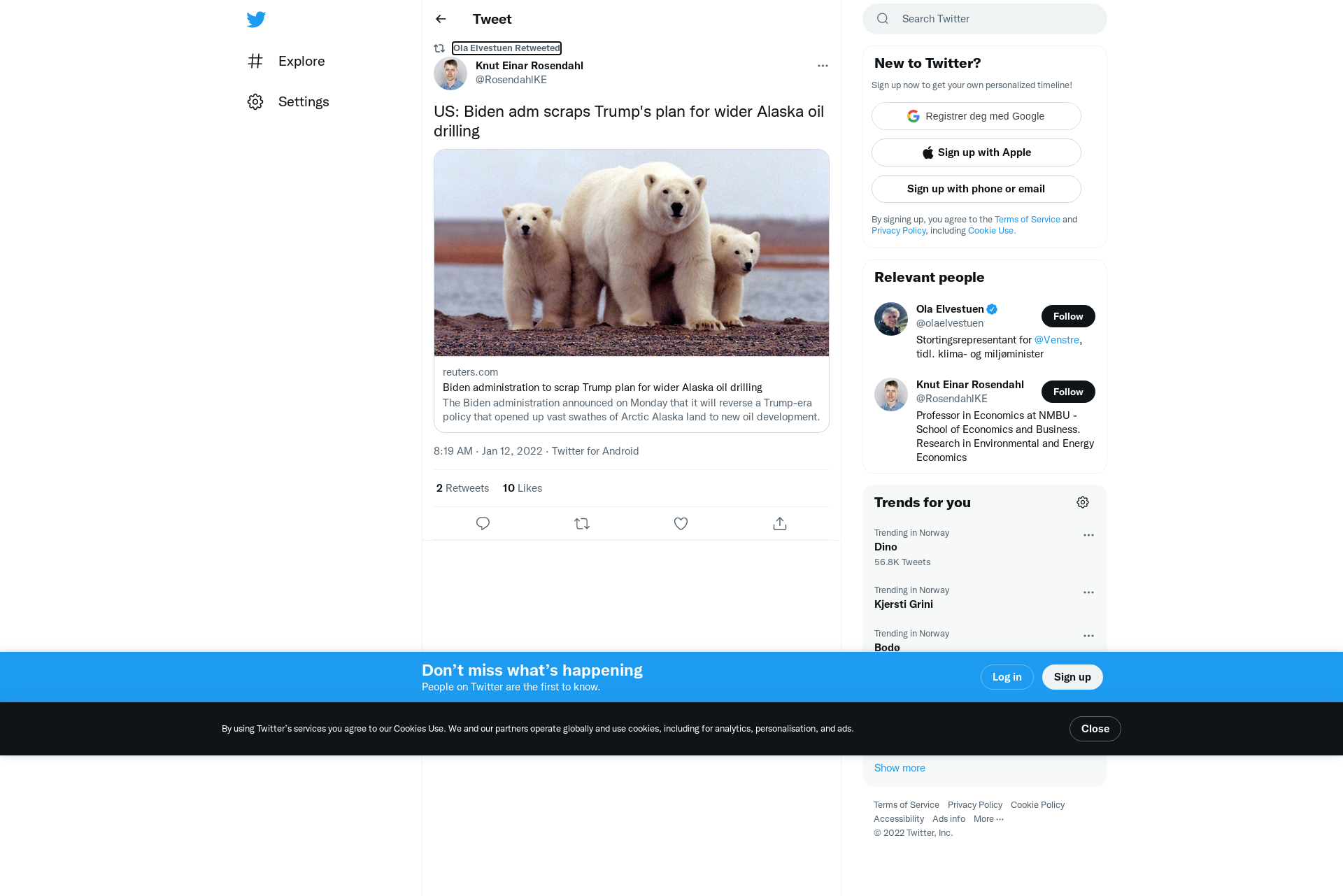
Task: Expand the More footer links
Action: (988, 819)
